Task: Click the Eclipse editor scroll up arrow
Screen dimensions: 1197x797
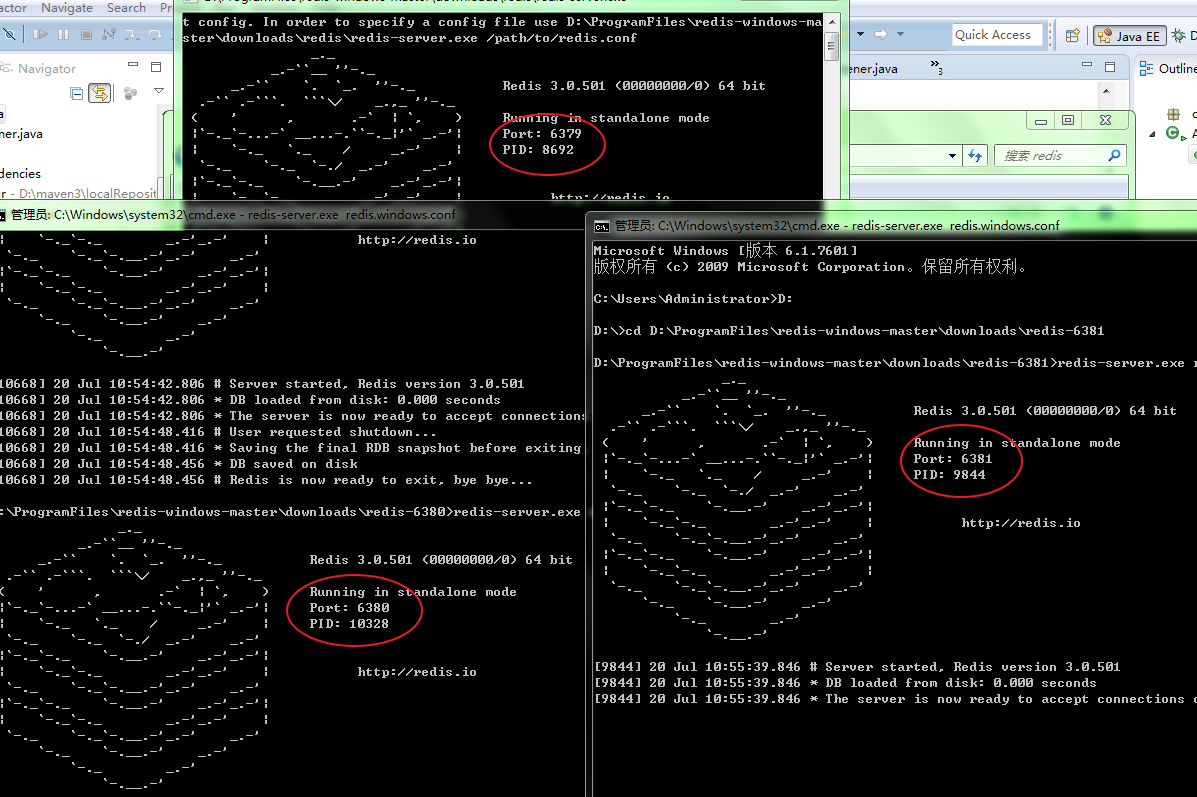Action: [x=1106, y=91]
